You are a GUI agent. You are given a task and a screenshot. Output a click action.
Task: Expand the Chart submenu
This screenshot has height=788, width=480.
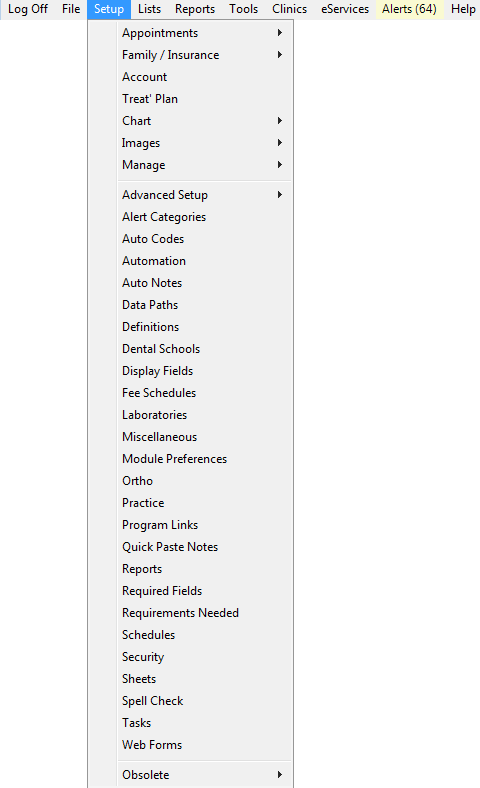[190, 121]
